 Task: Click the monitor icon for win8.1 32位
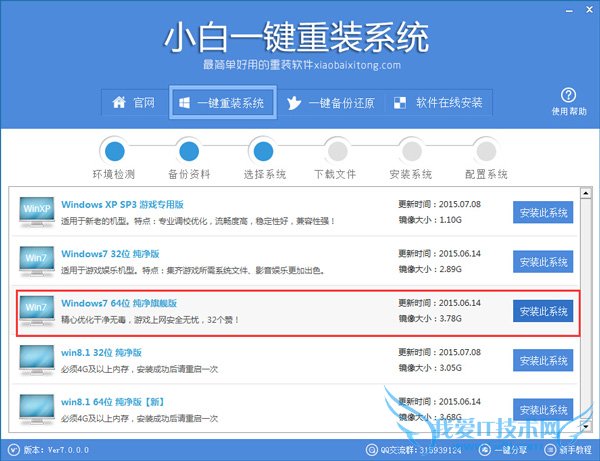point(36,360)
